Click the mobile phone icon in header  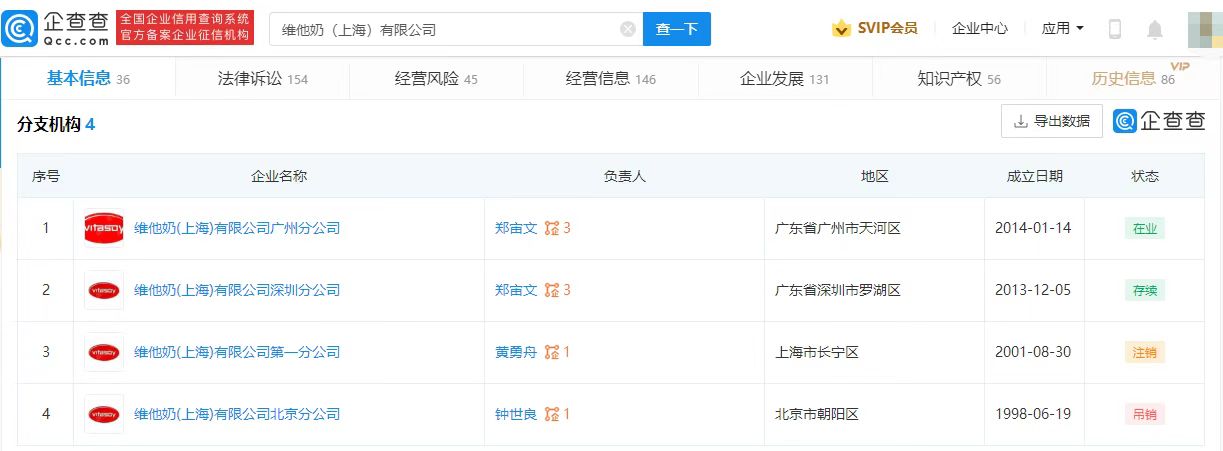tap(1115, 29)
